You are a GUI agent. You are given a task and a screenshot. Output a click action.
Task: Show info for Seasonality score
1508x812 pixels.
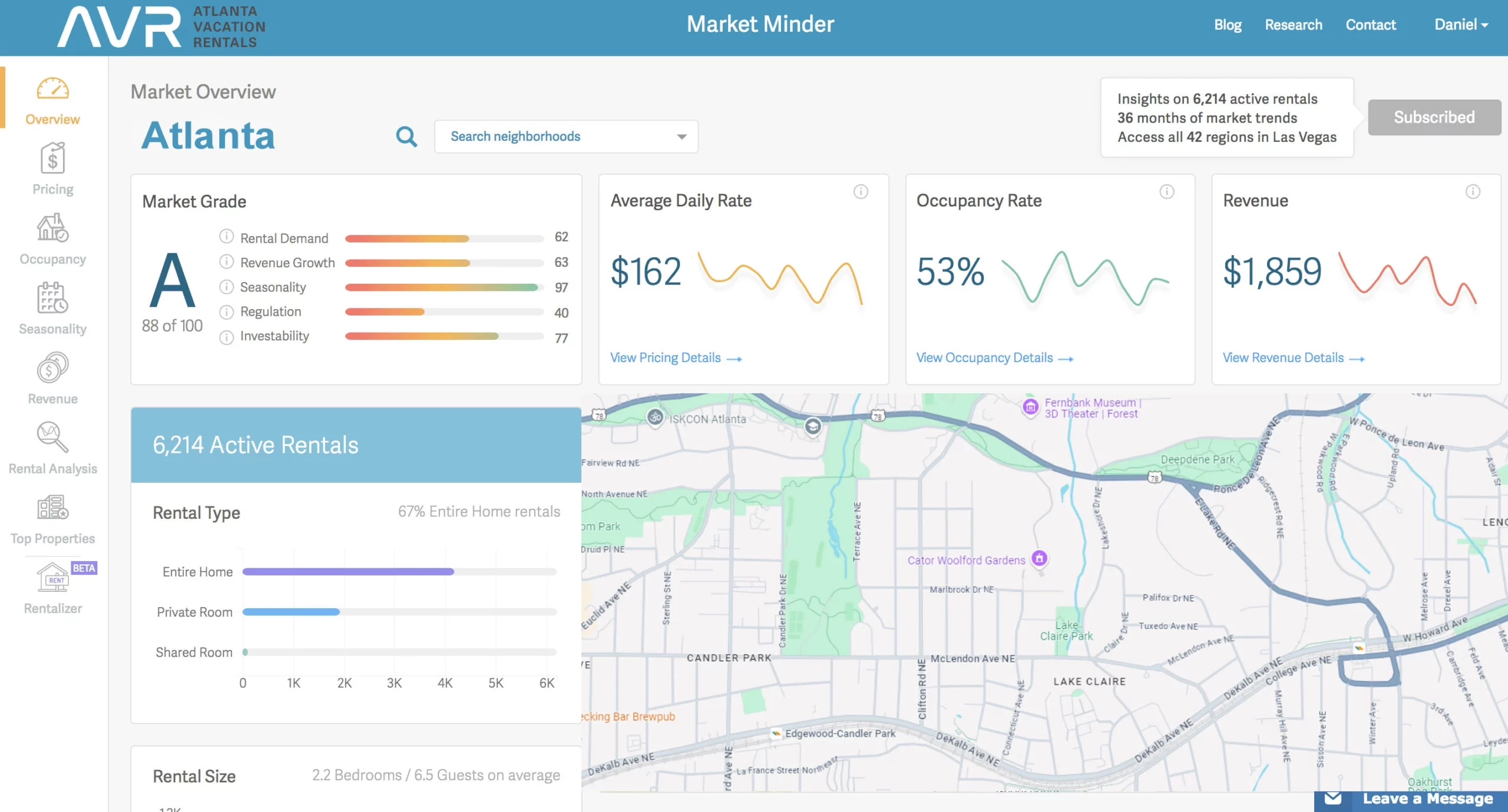(226, 287)
